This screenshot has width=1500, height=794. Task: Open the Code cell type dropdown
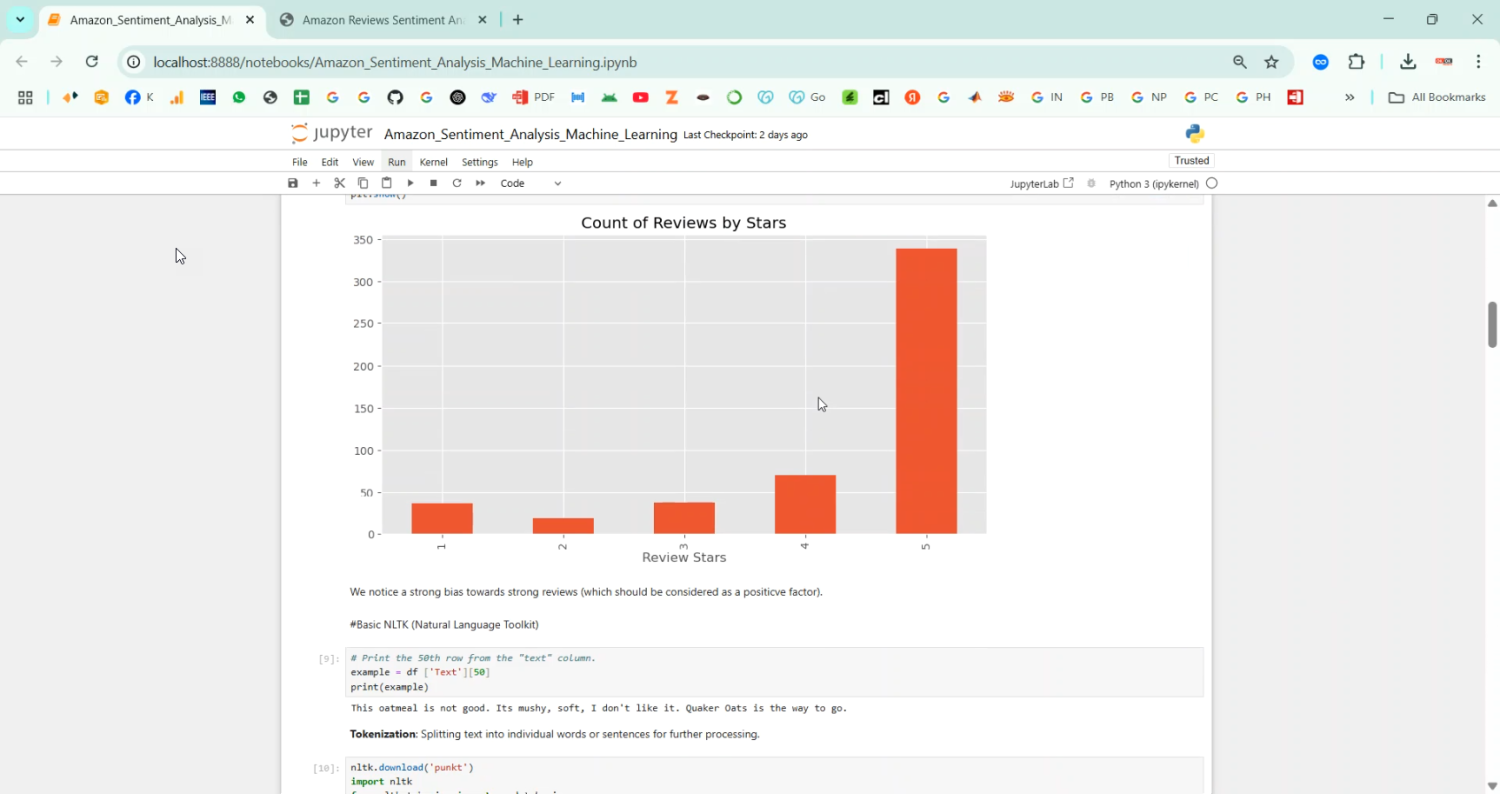[x=531, y=183]
